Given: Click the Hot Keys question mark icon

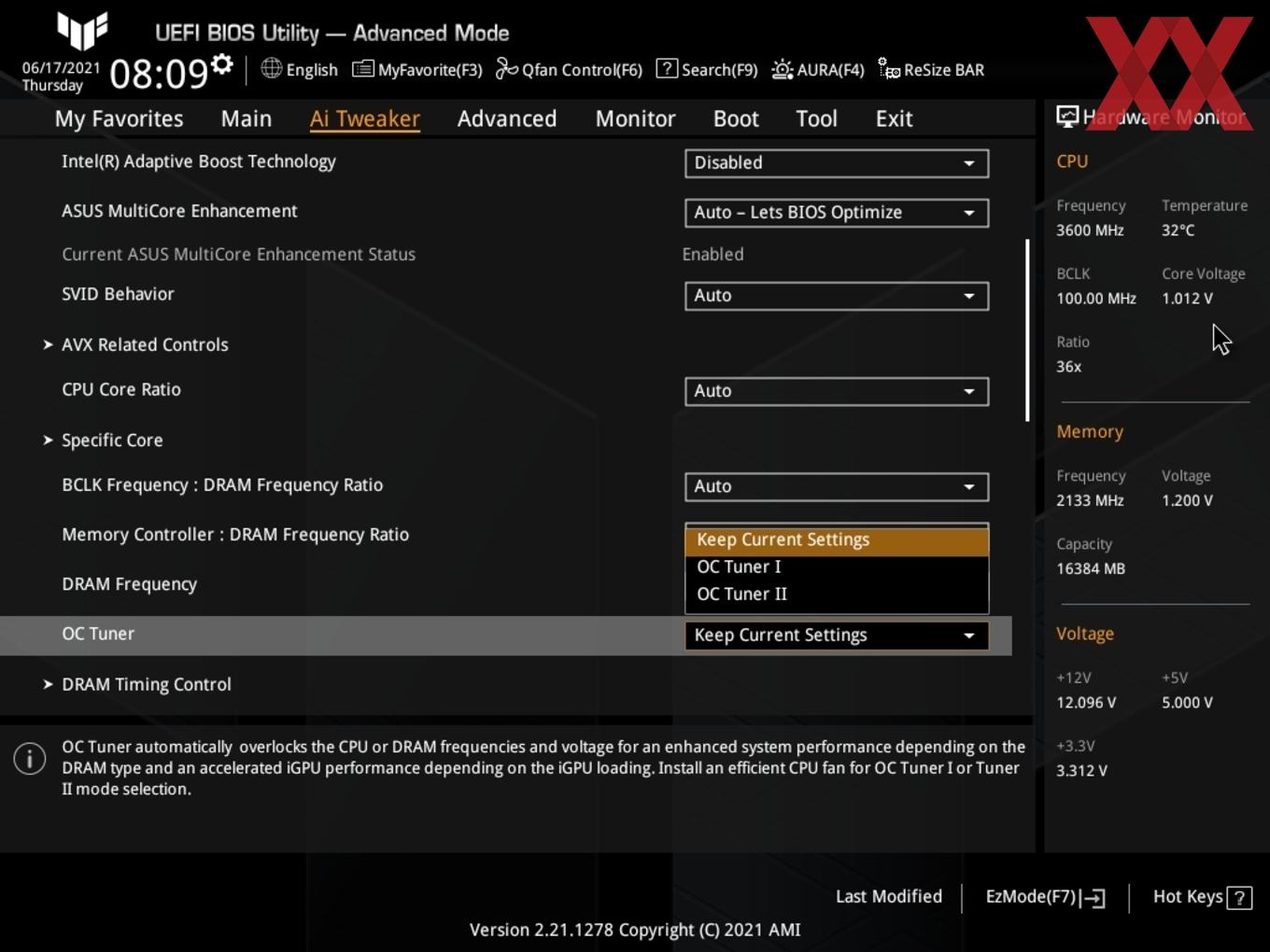Looking at the screenshot, I should [x=1239, y=898].
